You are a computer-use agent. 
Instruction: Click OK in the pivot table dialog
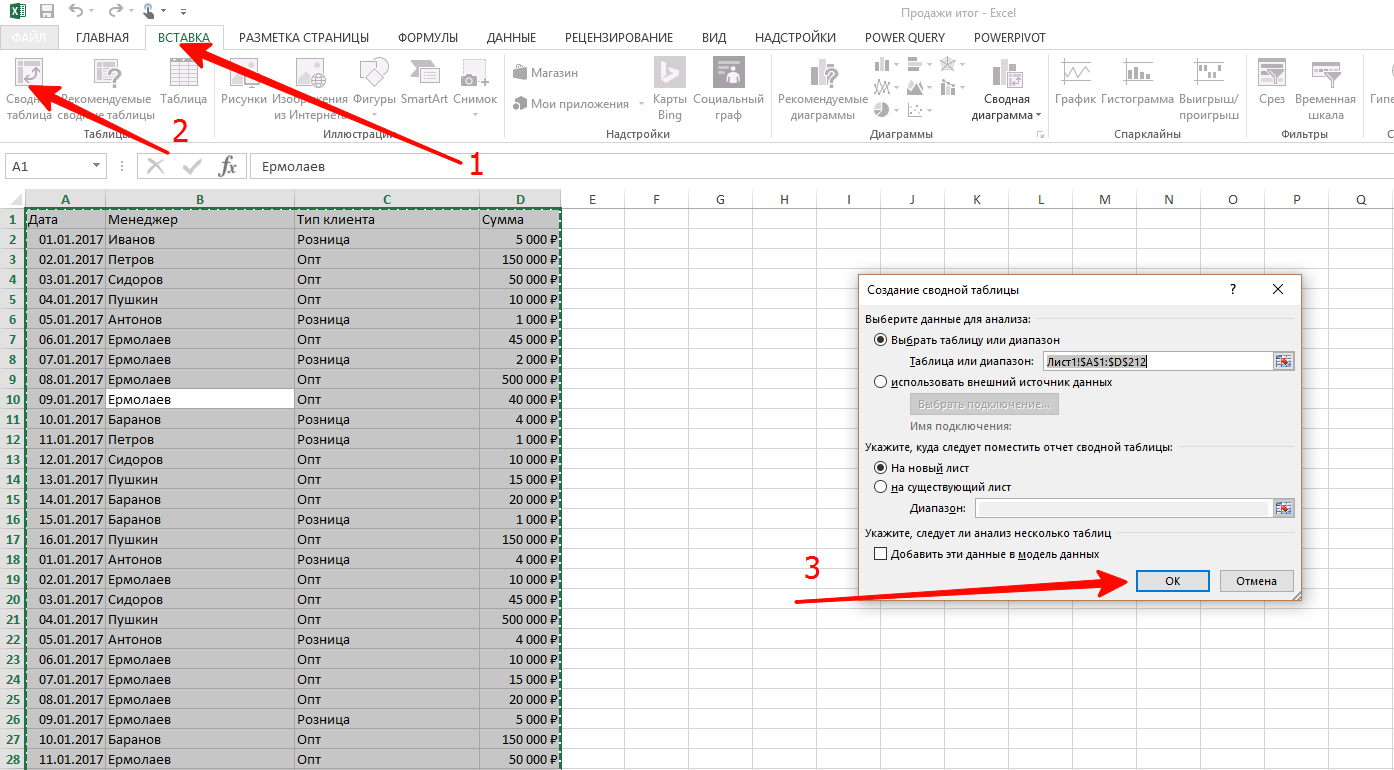pyautogui.click(x=1173, y=581)
